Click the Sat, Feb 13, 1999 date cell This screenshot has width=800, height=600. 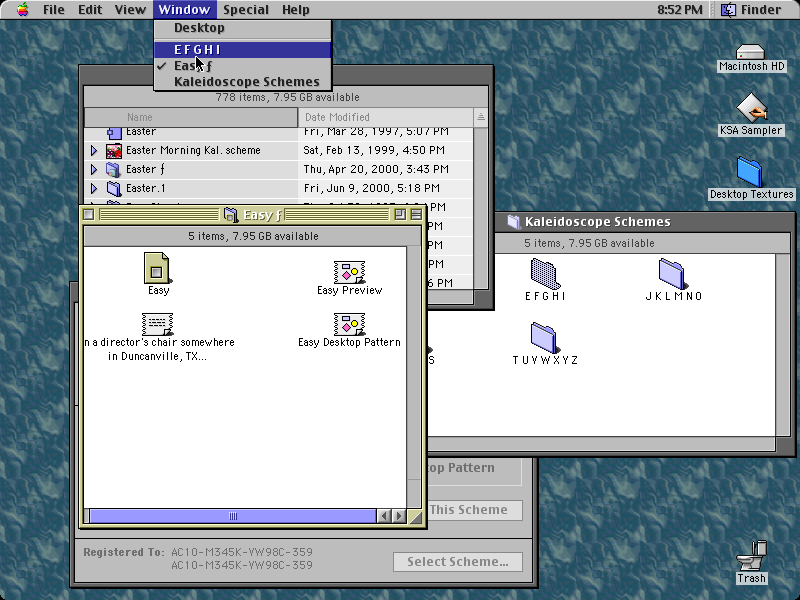pos(374,151)
